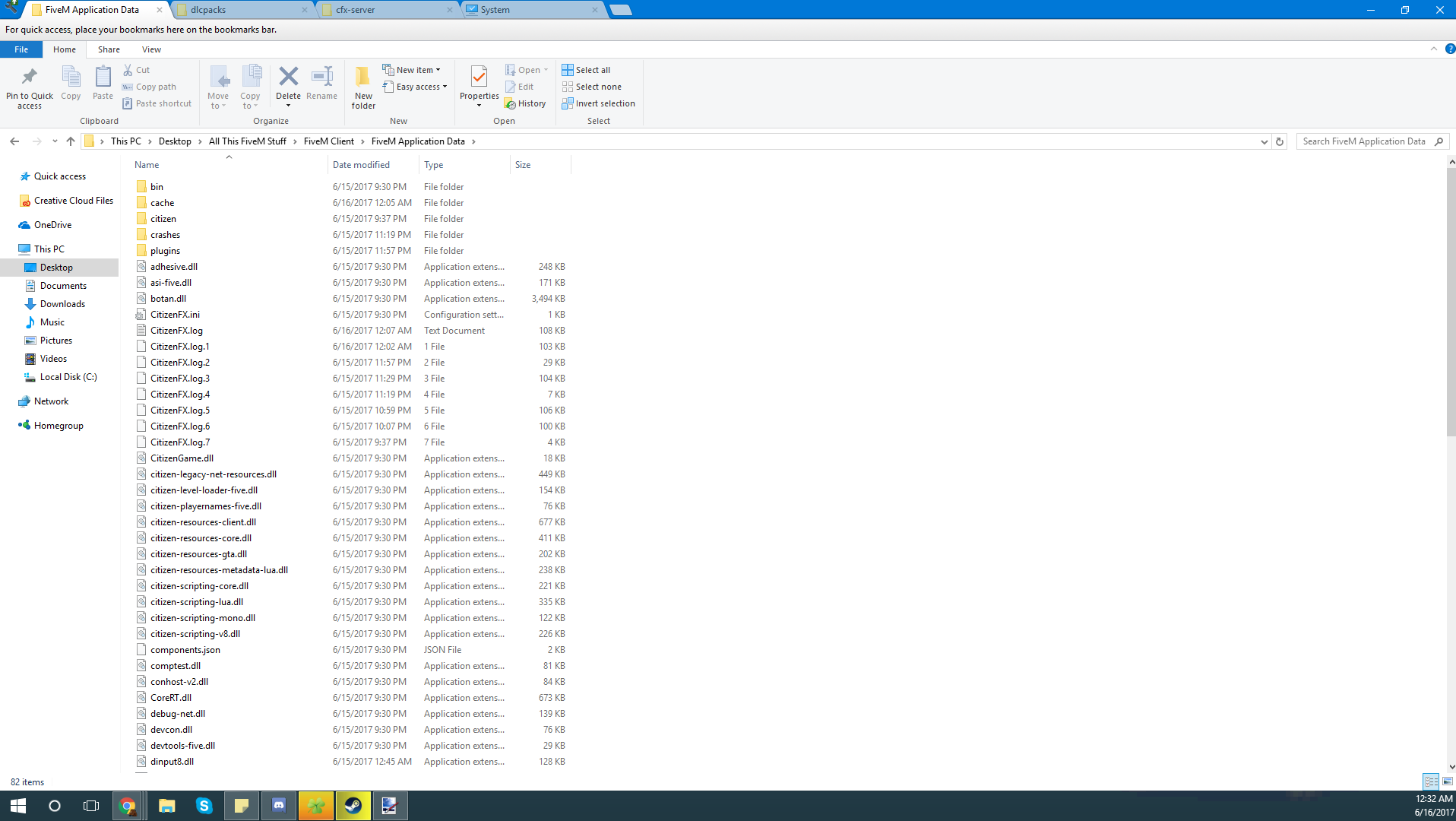This screenshot has width=1456, height=821.
Task: Open the Move to dropdown
Action: (x=218, y=87)
